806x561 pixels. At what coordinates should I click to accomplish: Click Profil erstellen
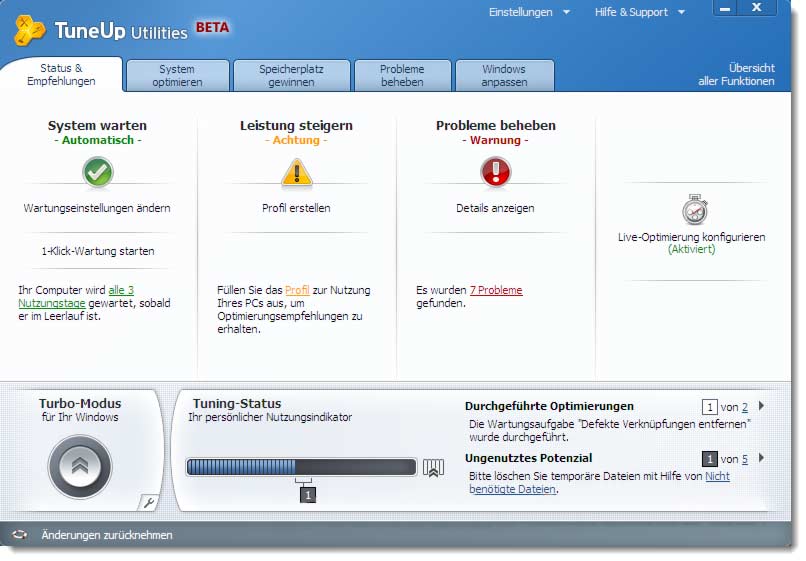[x=296, y=208]
